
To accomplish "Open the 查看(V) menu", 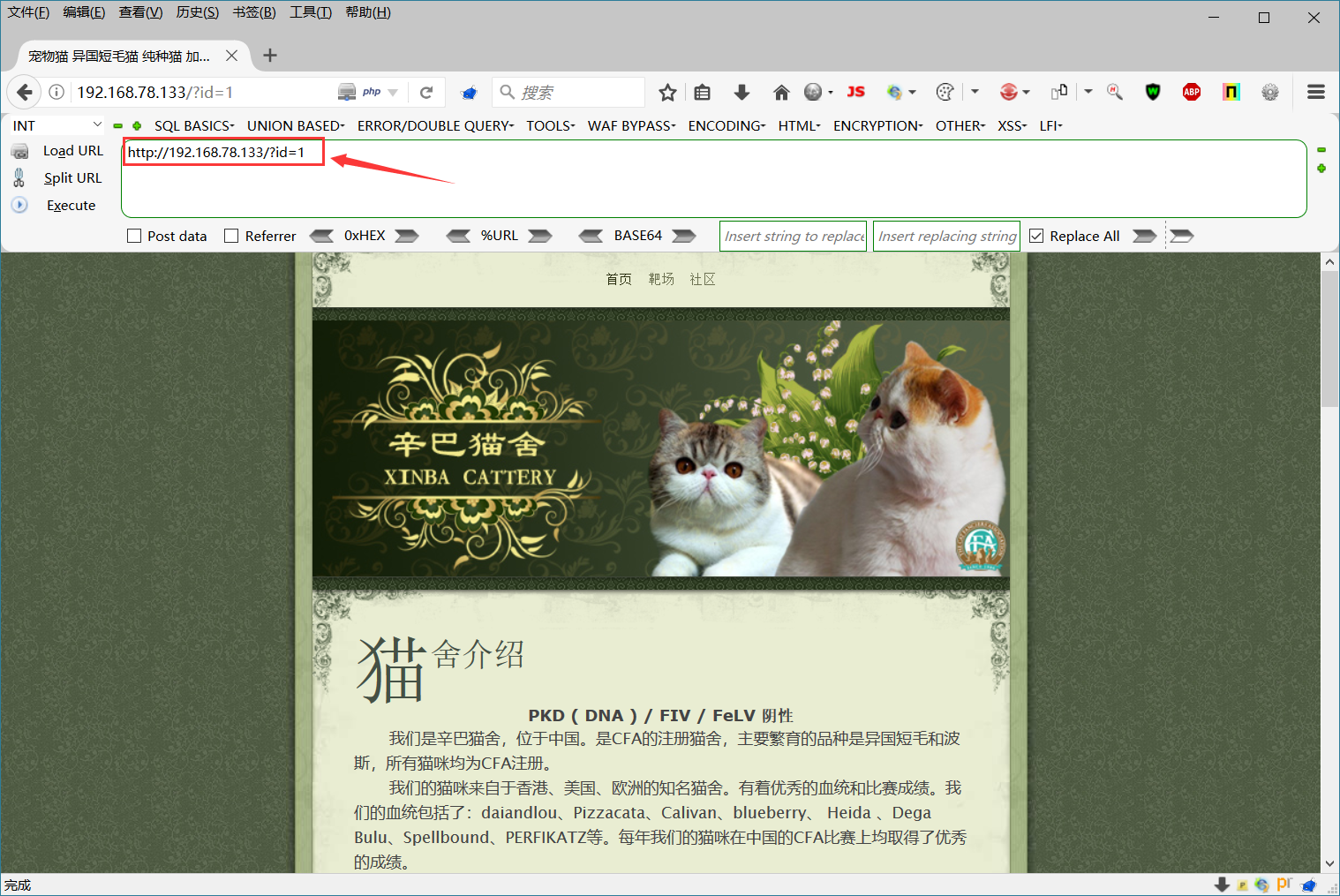I will [x=141, y=12].
